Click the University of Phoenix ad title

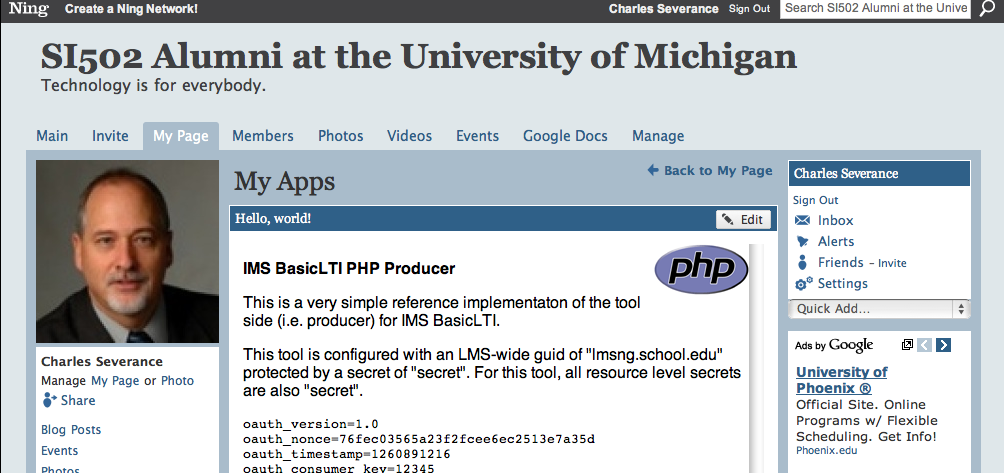(841, 380)
